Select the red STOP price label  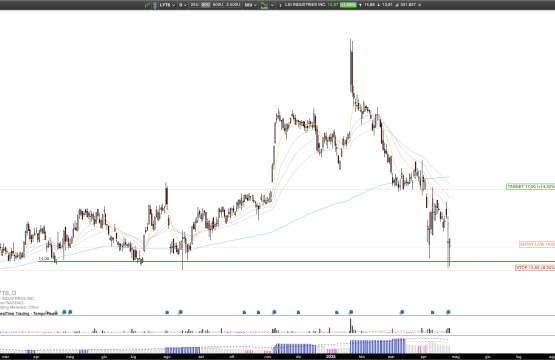(535, 267)
